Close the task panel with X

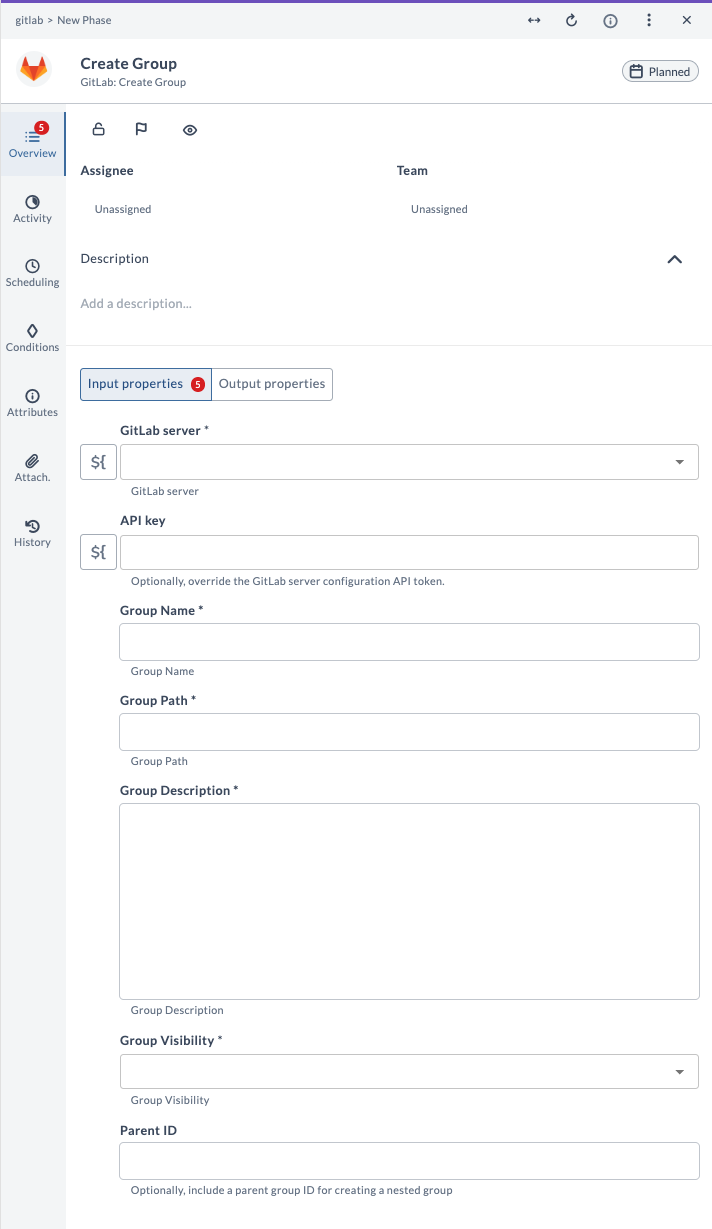click(x=687, y=20)
